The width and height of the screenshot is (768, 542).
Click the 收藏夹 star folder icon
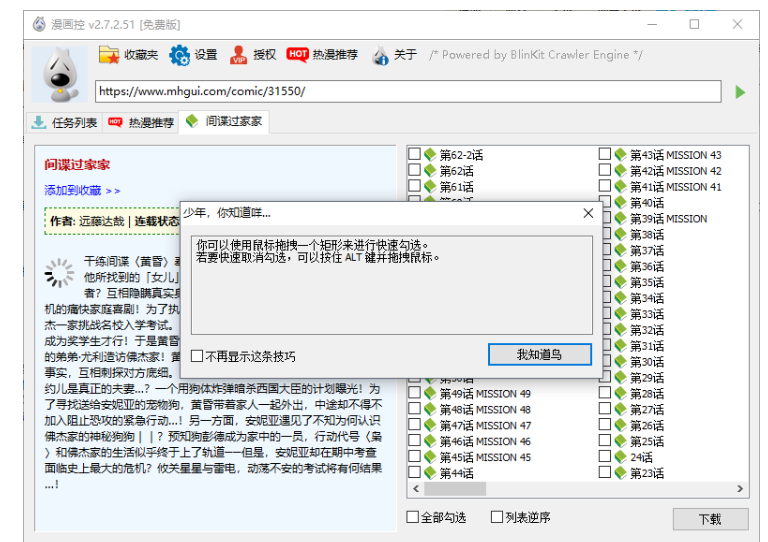[x=108, y=55]
